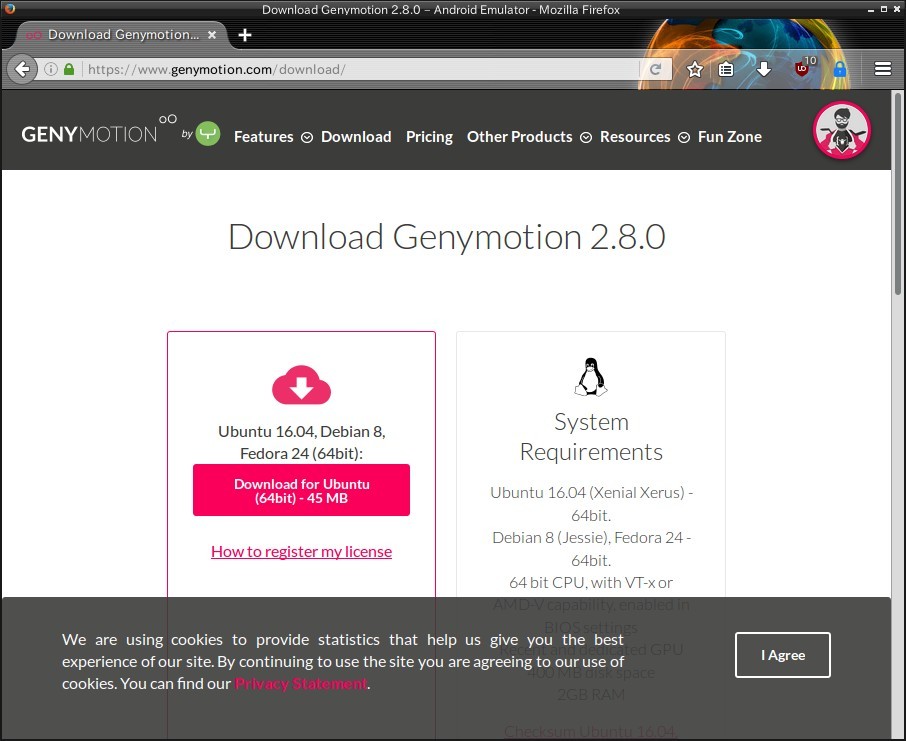Go back with the browser back arrow
The width and height of the screenshot is (906, 741).
click(22, 69)
